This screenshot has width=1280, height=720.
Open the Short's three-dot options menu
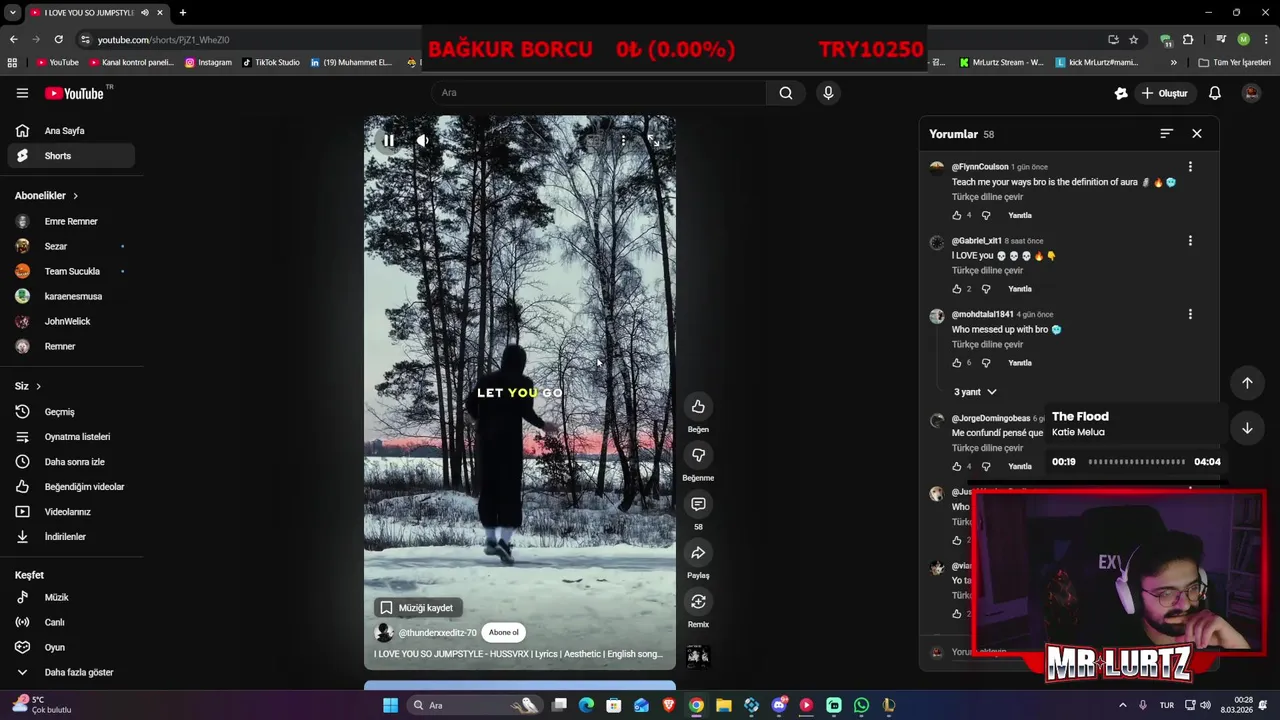[623, 141]
